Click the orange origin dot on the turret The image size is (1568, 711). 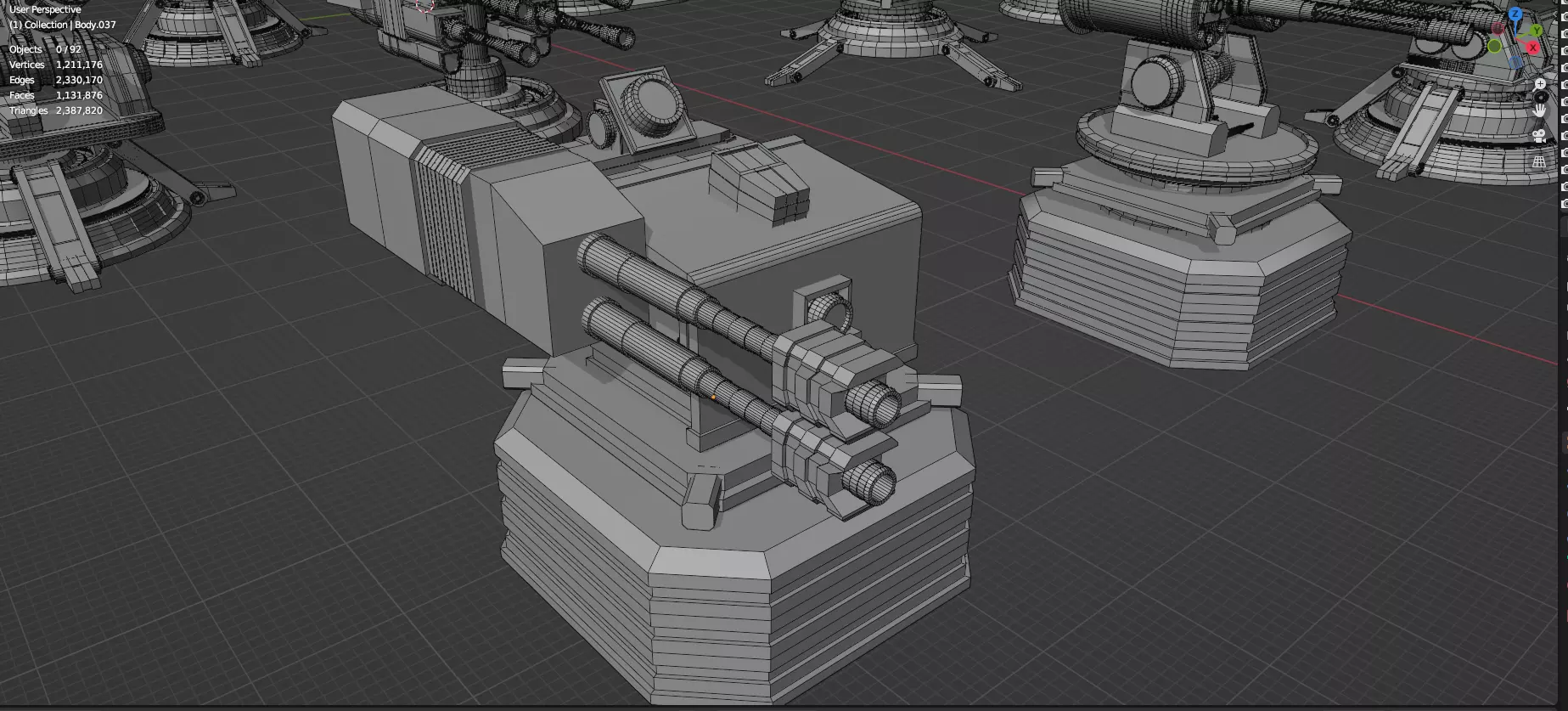[713, 397]
